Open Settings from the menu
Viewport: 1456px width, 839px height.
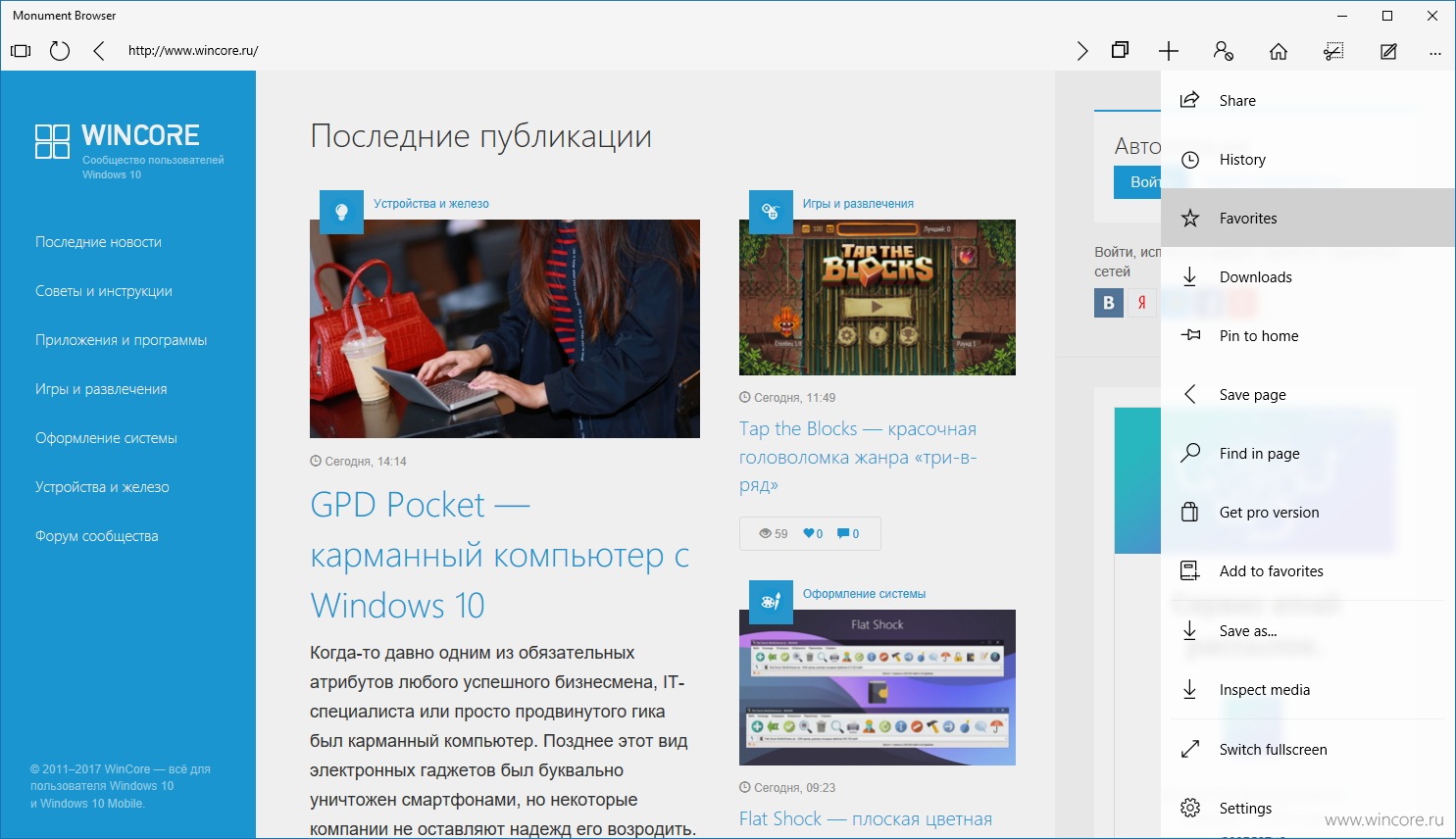click(1308, 808)
